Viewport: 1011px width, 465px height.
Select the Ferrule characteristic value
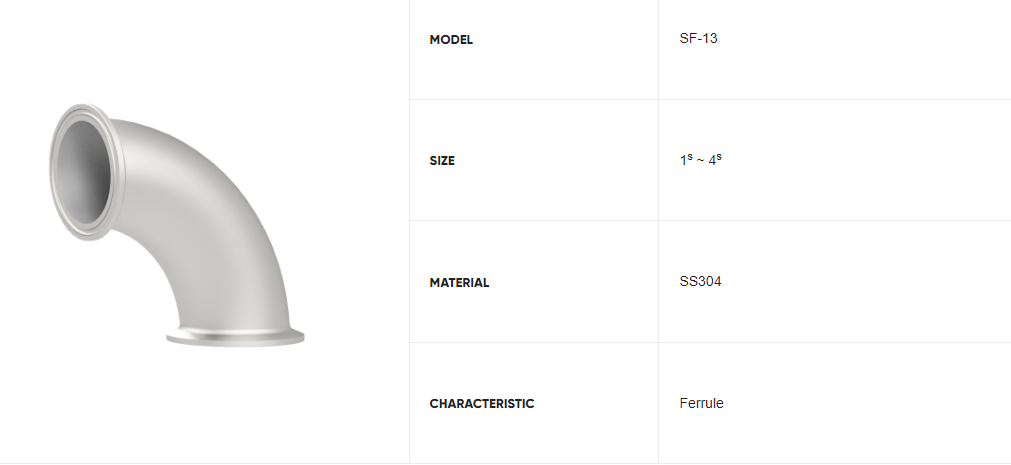702,404
